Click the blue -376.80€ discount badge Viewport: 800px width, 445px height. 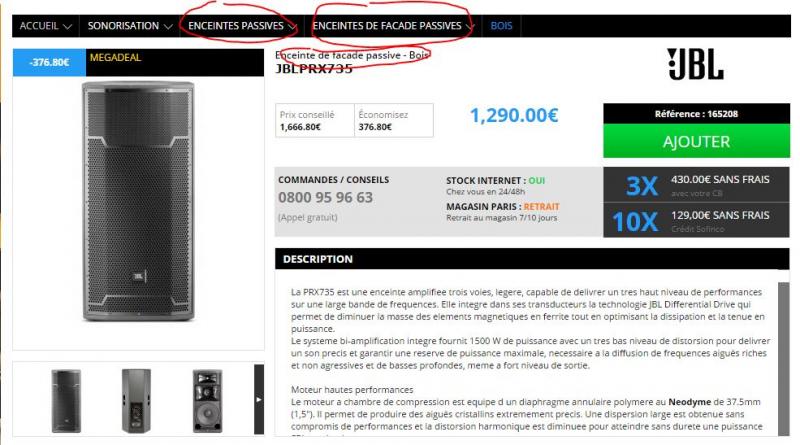49,62
